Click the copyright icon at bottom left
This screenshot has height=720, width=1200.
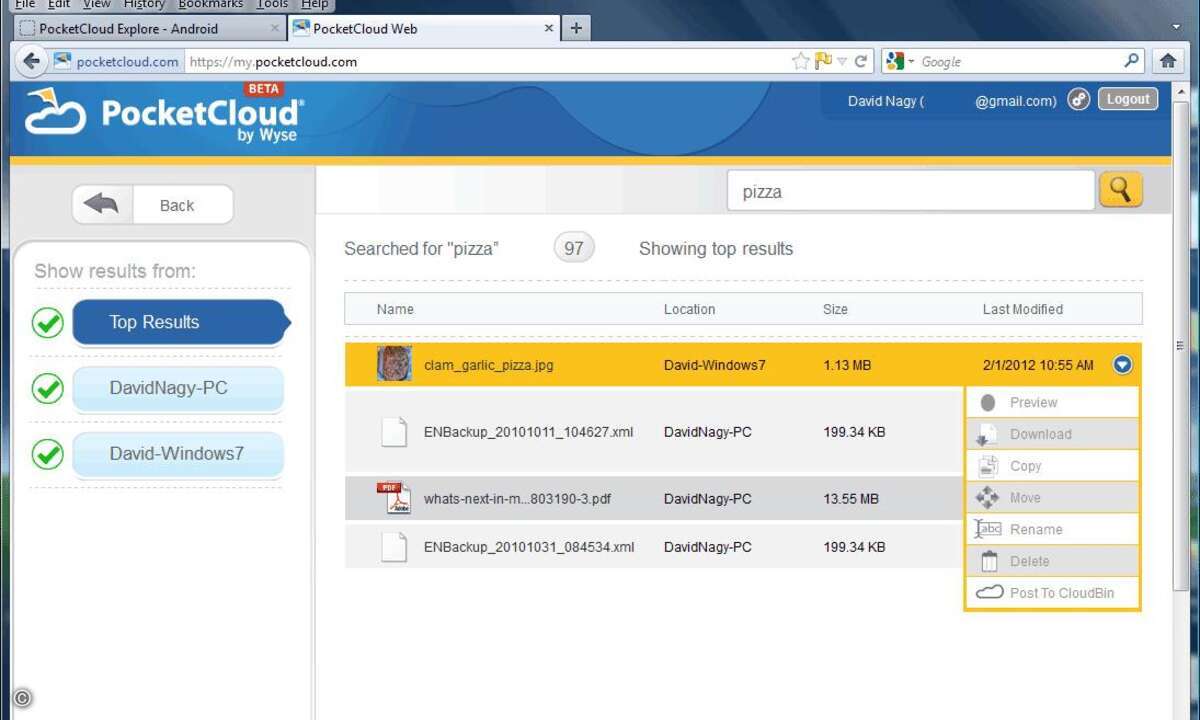23,699
